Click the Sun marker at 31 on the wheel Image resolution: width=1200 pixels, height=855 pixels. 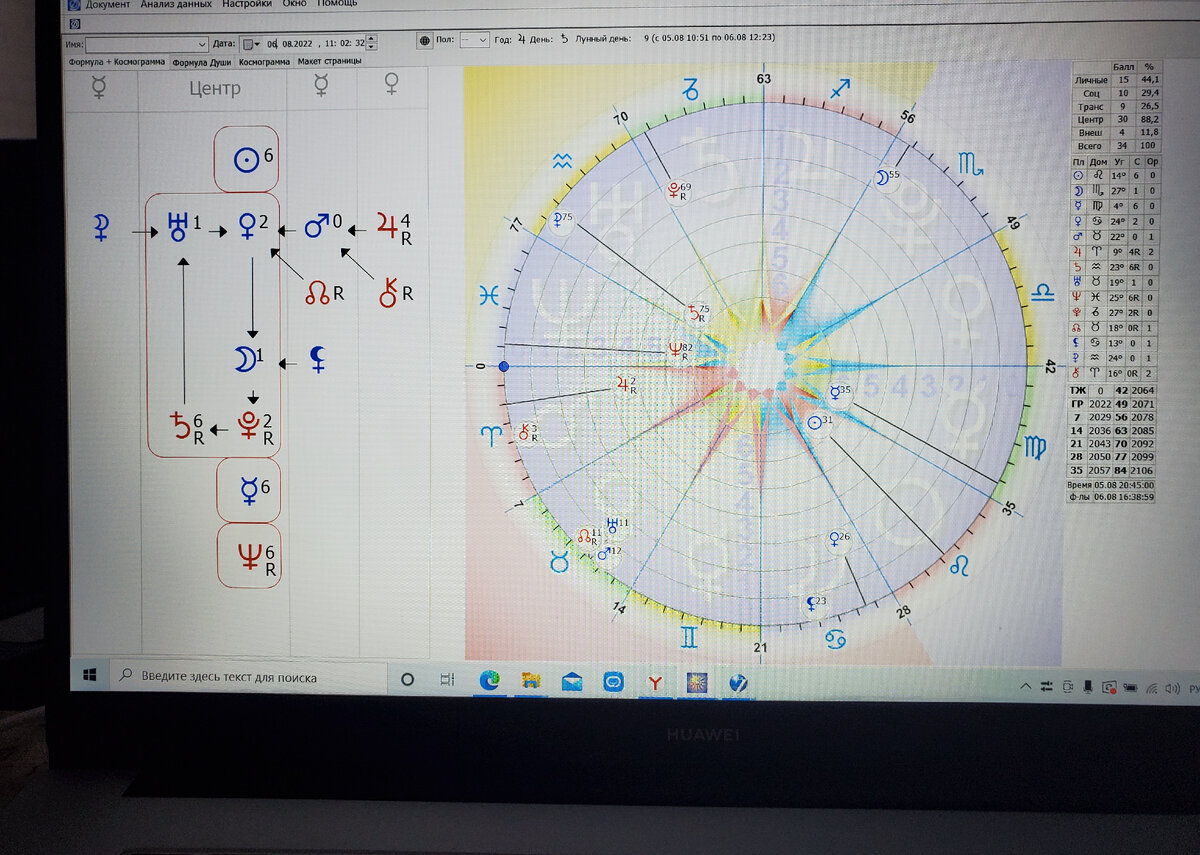[x=815, y=422]
